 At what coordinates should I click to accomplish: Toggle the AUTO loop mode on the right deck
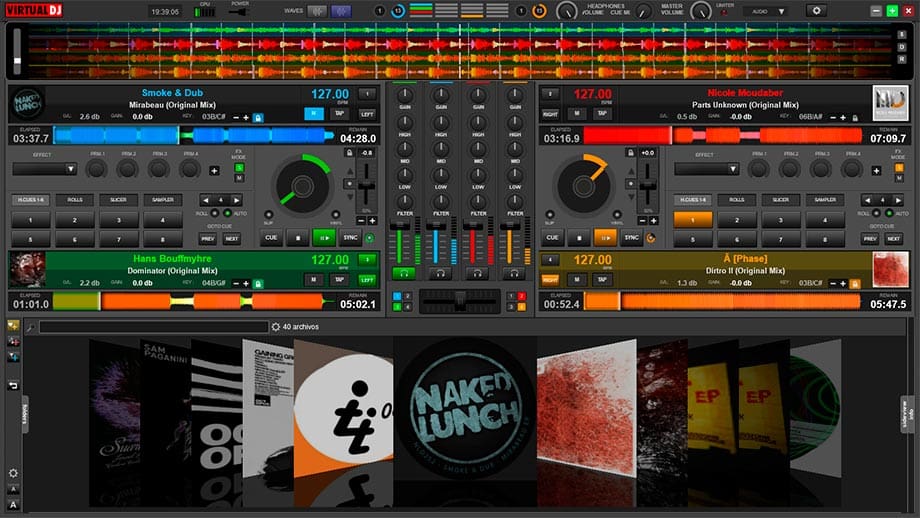point(889,214)
